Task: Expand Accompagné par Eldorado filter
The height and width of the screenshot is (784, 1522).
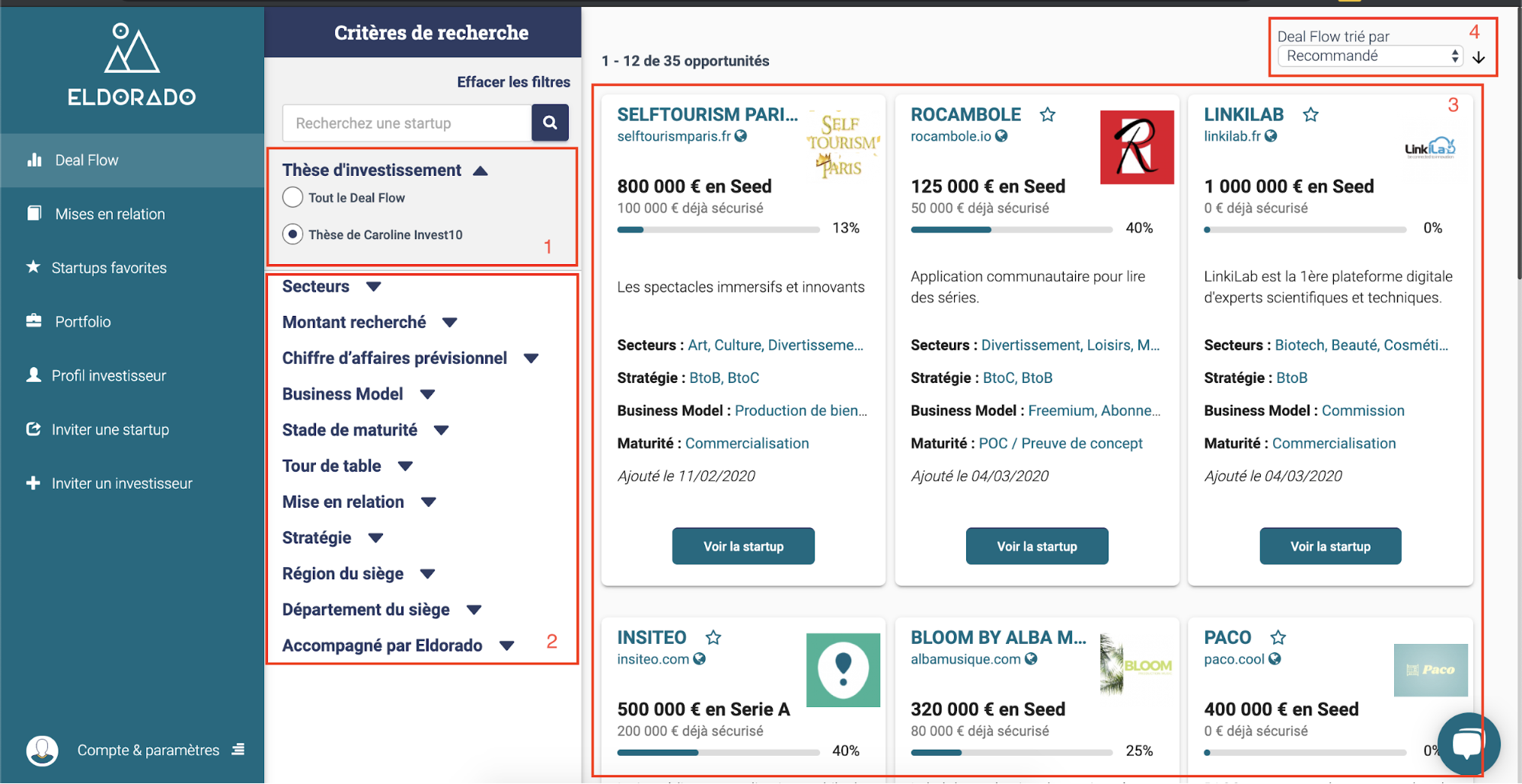Action: tap(507, 645)
